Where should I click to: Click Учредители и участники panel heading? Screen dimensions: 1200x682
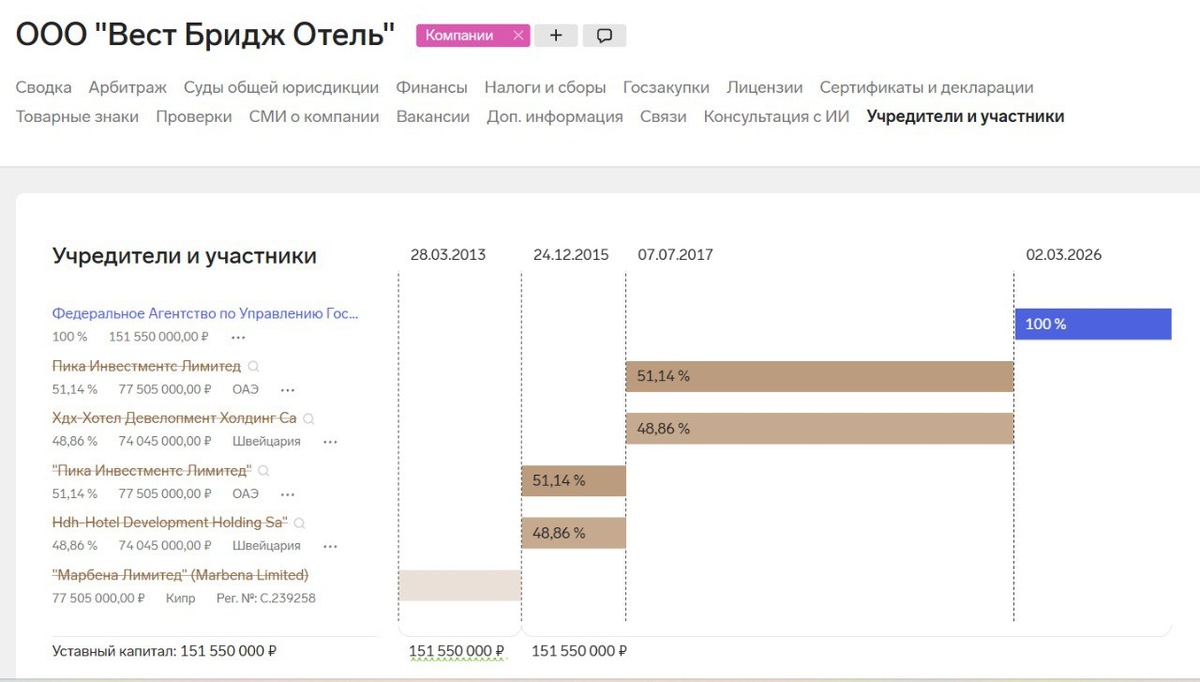(184, 256)
